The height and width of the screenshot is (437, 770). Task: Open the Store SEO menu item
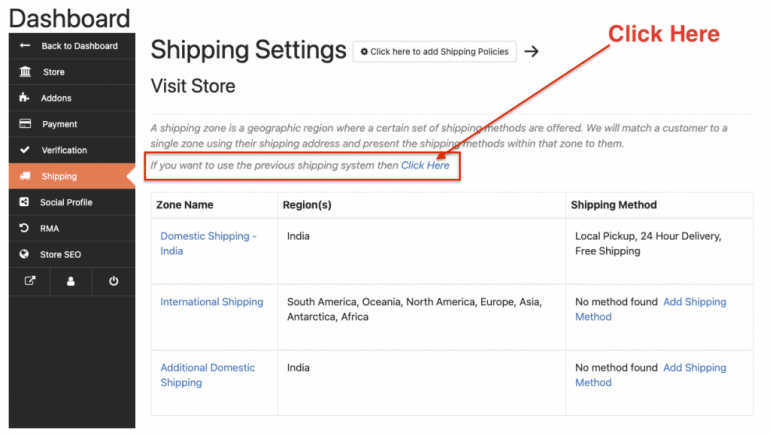pyautogui.click(x=72, y=254)
